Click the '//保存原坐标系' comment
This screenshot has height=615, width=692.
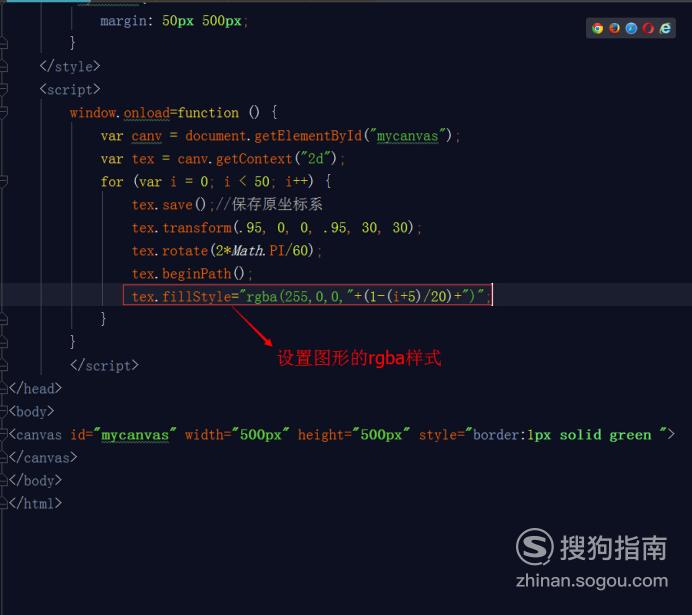pyautogui.click(x=269, y=204)
